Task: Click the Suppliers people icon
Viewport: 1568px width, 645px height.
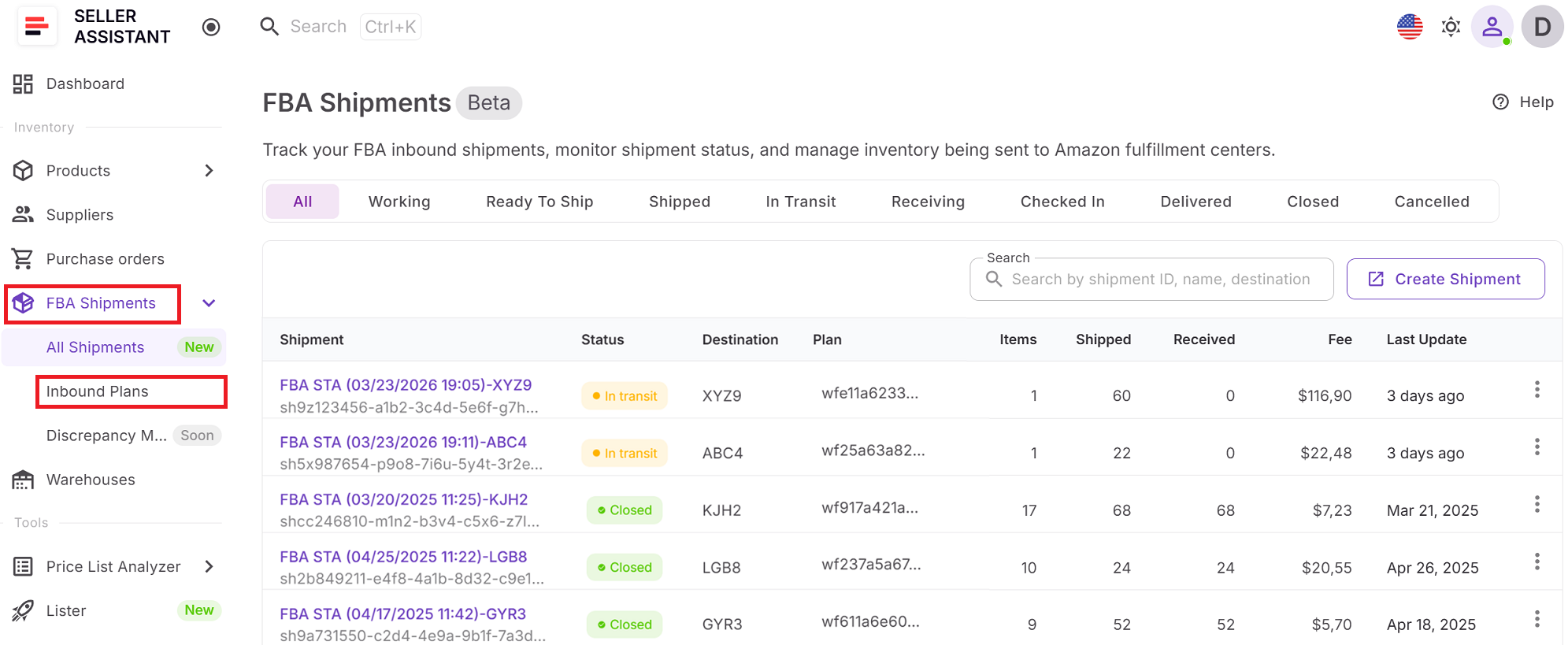Action: pos(23,215)
